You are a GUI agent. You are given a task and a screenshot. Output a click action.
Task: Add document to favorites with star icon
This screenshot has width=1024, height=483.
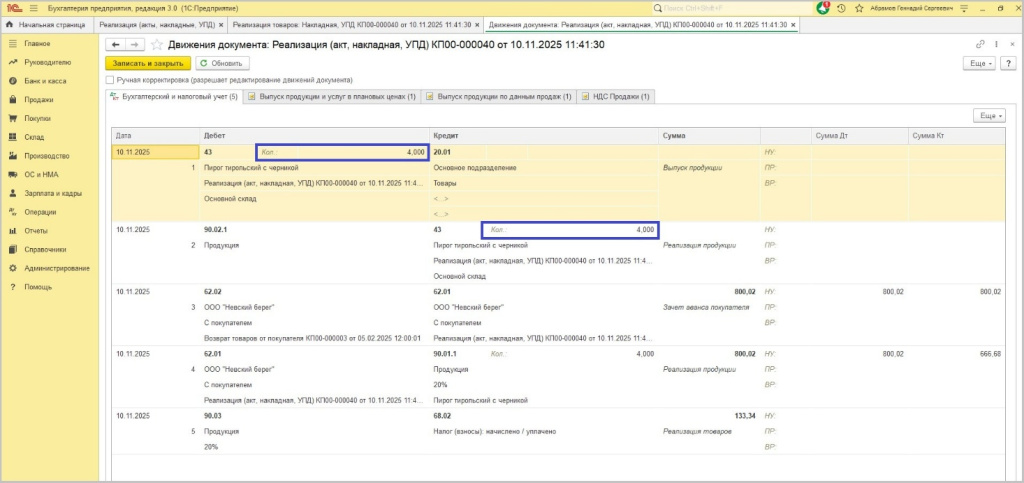(157, 45)
